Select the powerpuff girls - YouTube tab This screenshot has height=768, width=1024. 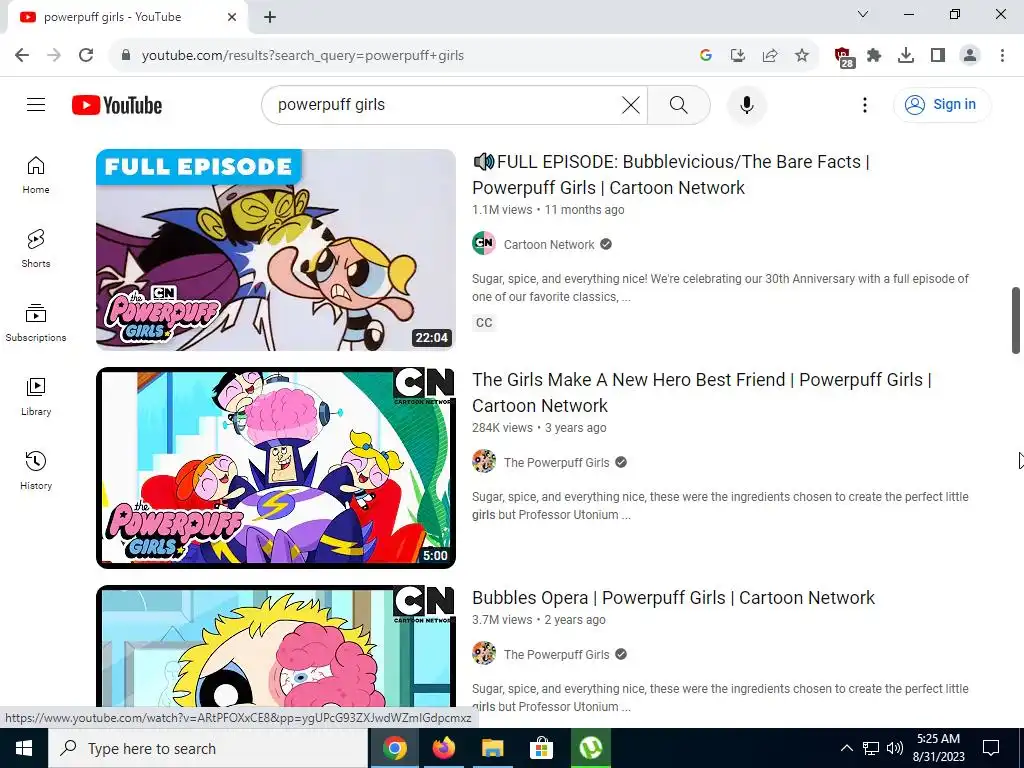pos(127,17)
